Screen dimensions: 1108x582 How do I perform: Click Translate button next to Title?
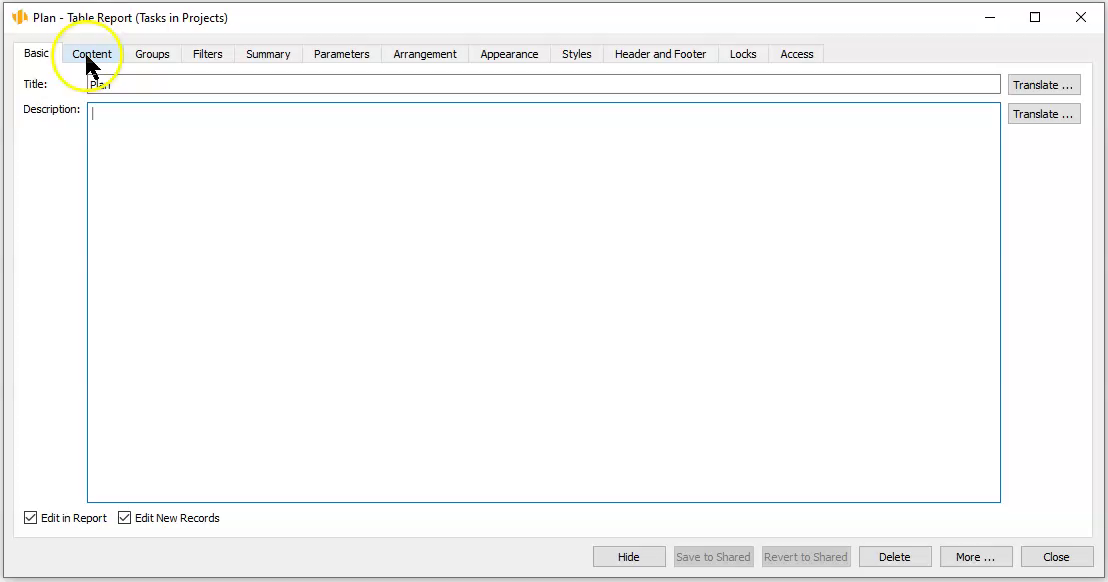pyautogui.click(x=1043, y=85)
